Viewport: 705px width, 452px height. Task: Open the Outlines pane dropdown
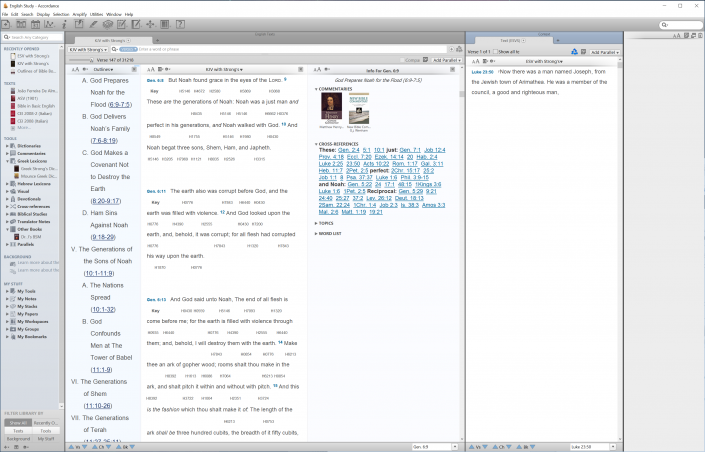103,69
